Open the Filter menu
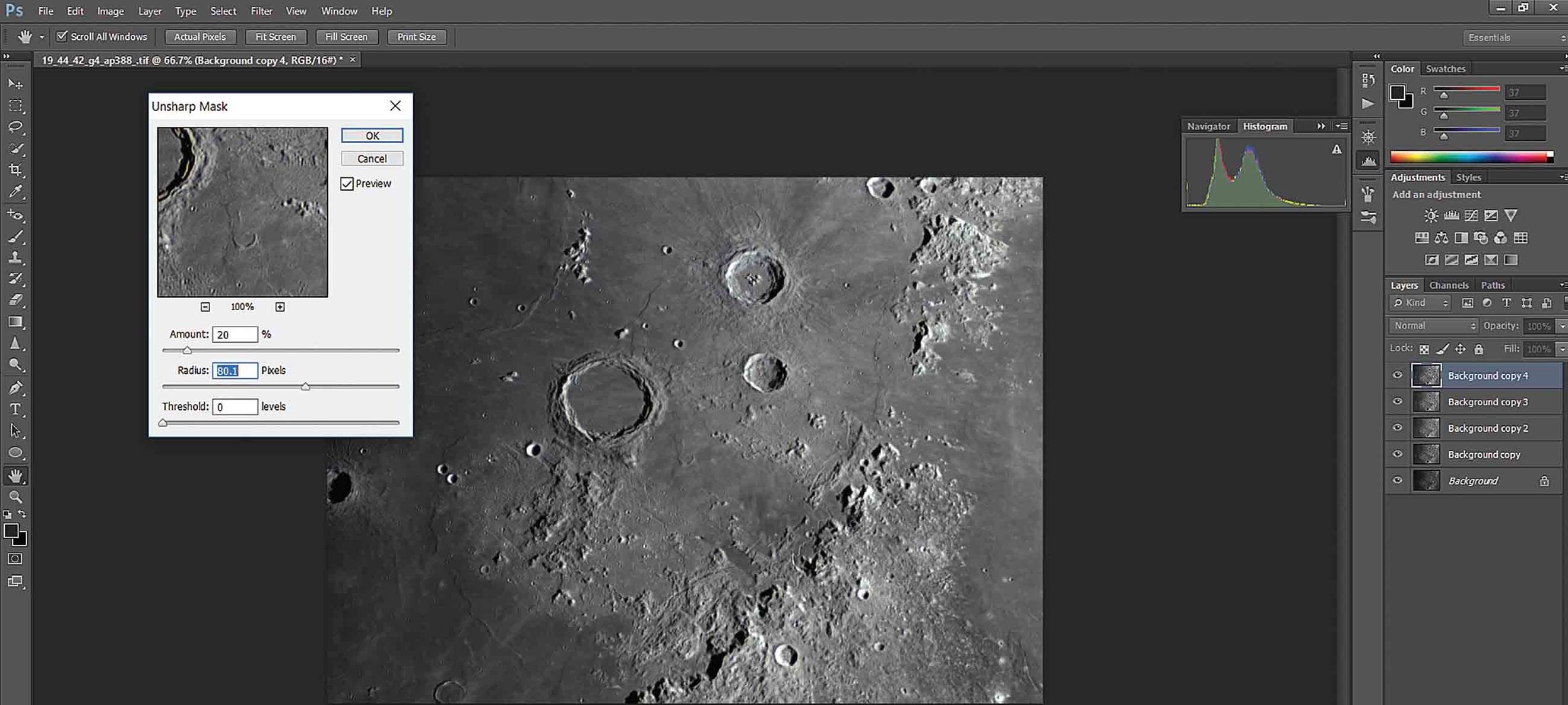 pos(261,11)
